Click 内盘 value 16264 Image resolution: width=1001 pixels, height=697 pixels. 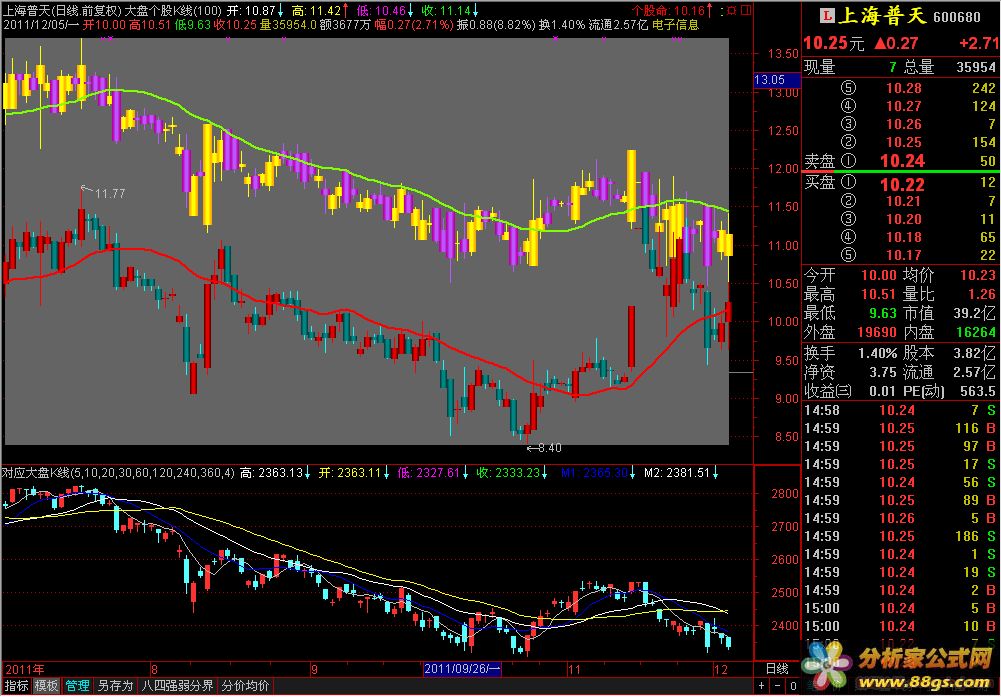pyautogui.click(x=976, y=332)
